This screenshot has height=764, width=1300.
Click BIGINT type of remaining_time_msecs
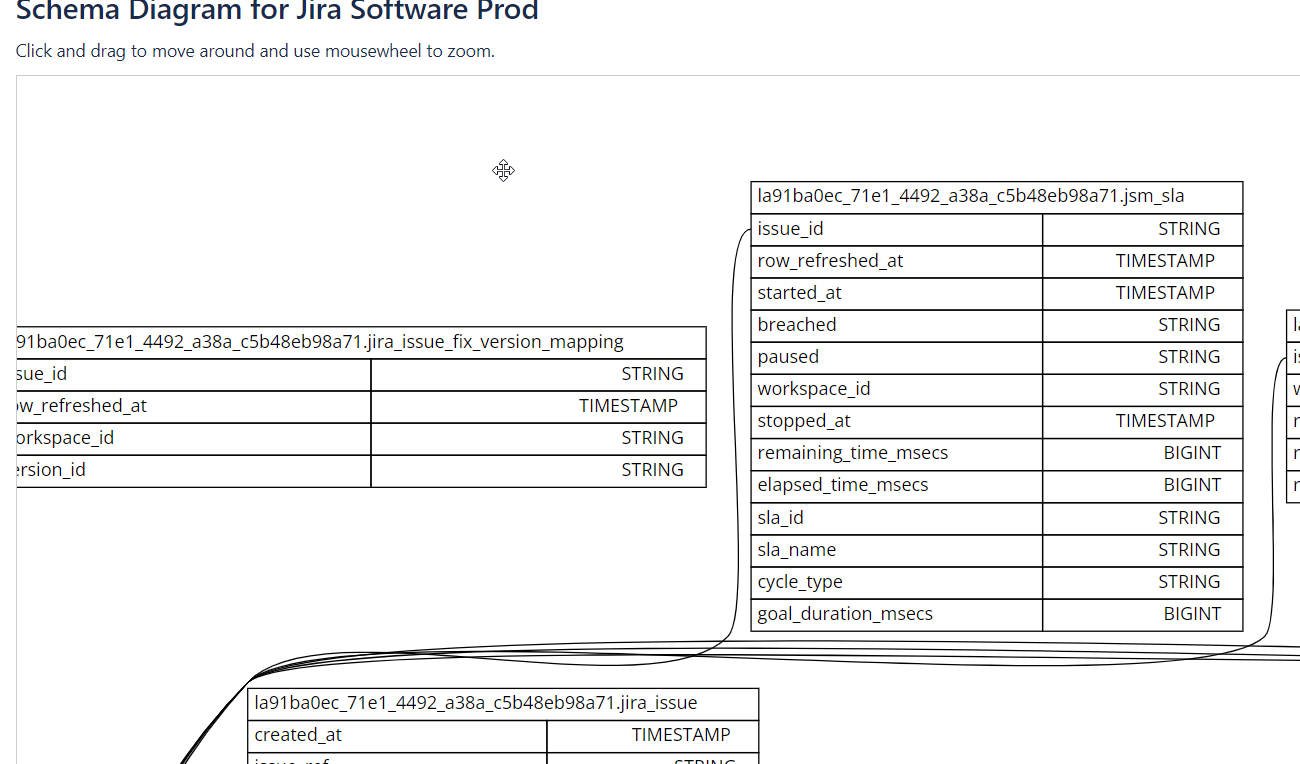[1192, 453]
